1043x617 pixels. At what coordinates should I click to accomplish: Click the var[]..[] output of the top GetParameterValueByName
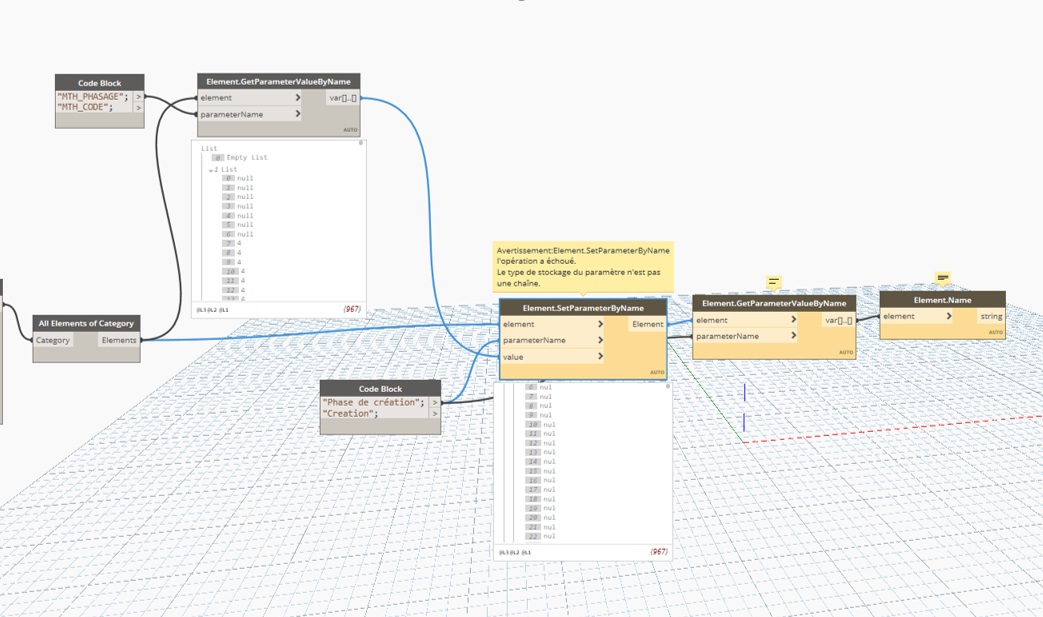point(343,98)
